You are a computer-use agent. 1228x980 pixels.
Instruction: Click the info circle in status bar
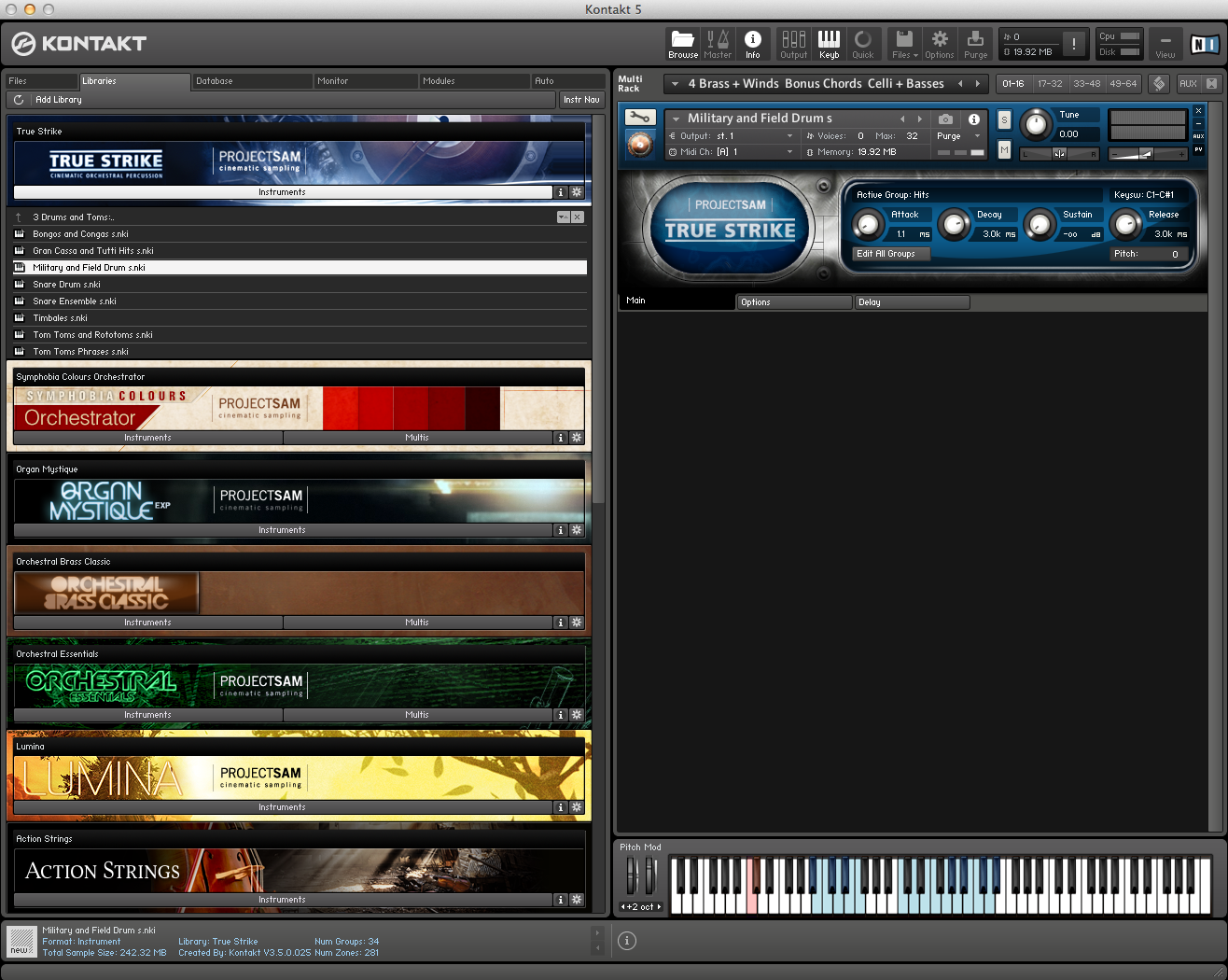click(627, 941)
